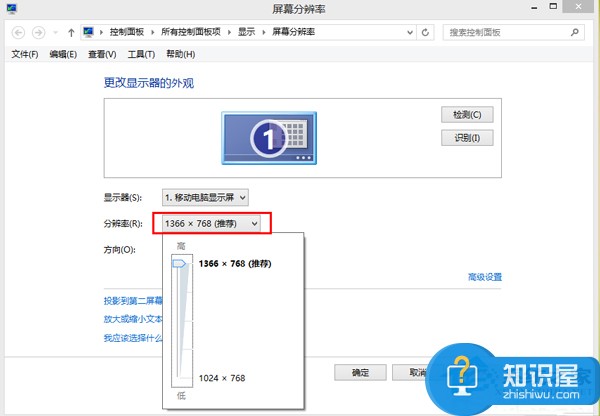Click the window title bar monitor icon
The width and height of the screenshot is (600, 416).
(x=11, y=8)
